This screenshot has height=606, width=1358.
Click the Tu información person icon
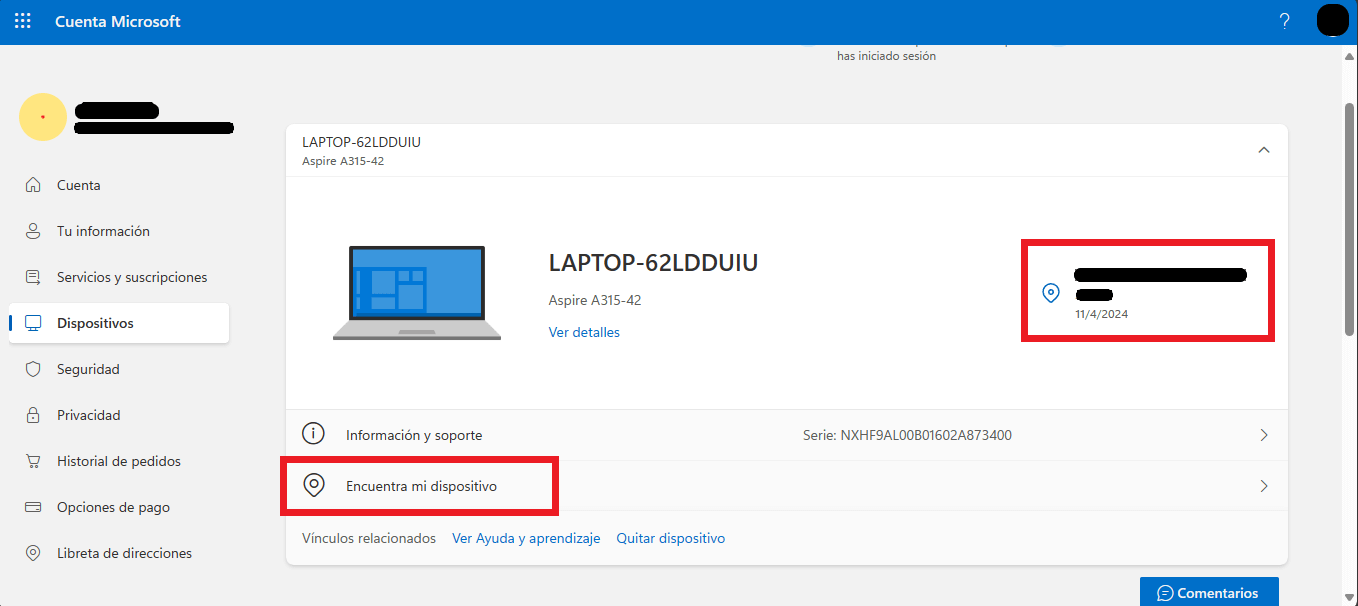[x=33, y=231]
